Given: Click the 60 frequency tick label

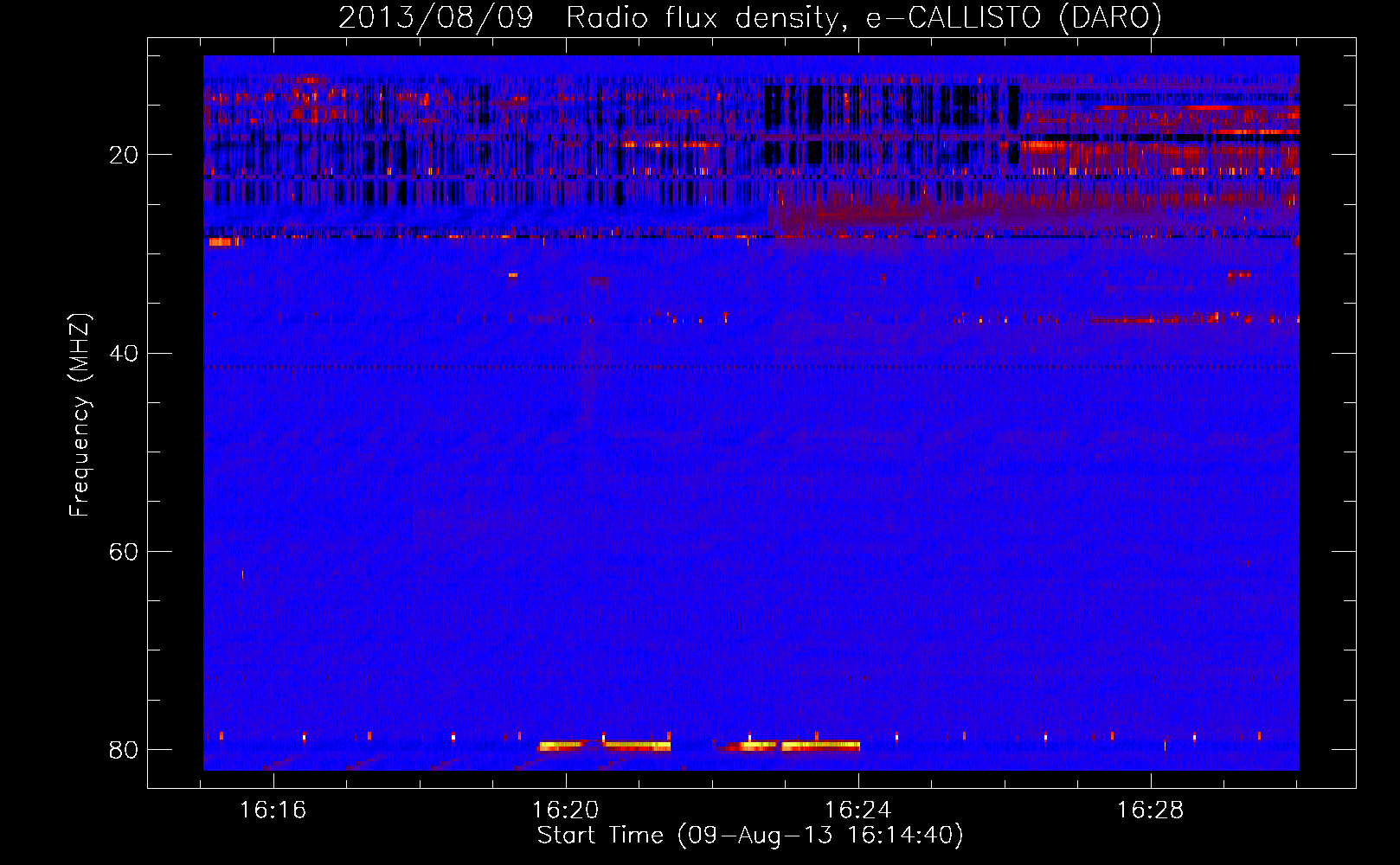Looking at the screenshot, I should click(x=124, y=552).
